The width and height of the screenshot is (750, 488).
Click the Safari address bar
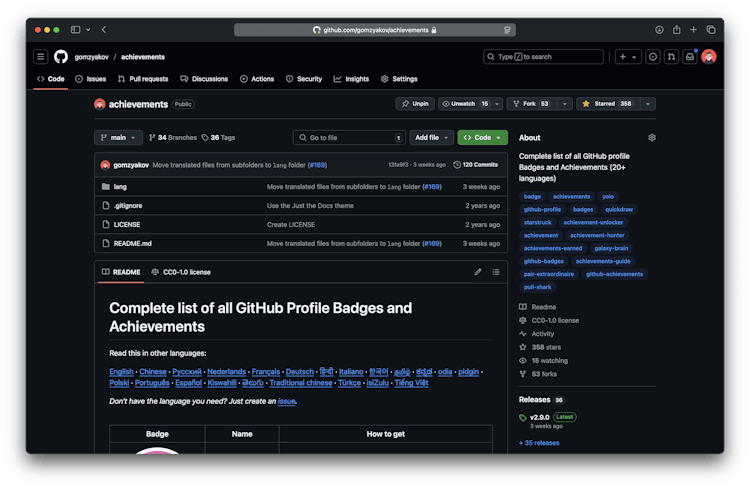point(375,30)
